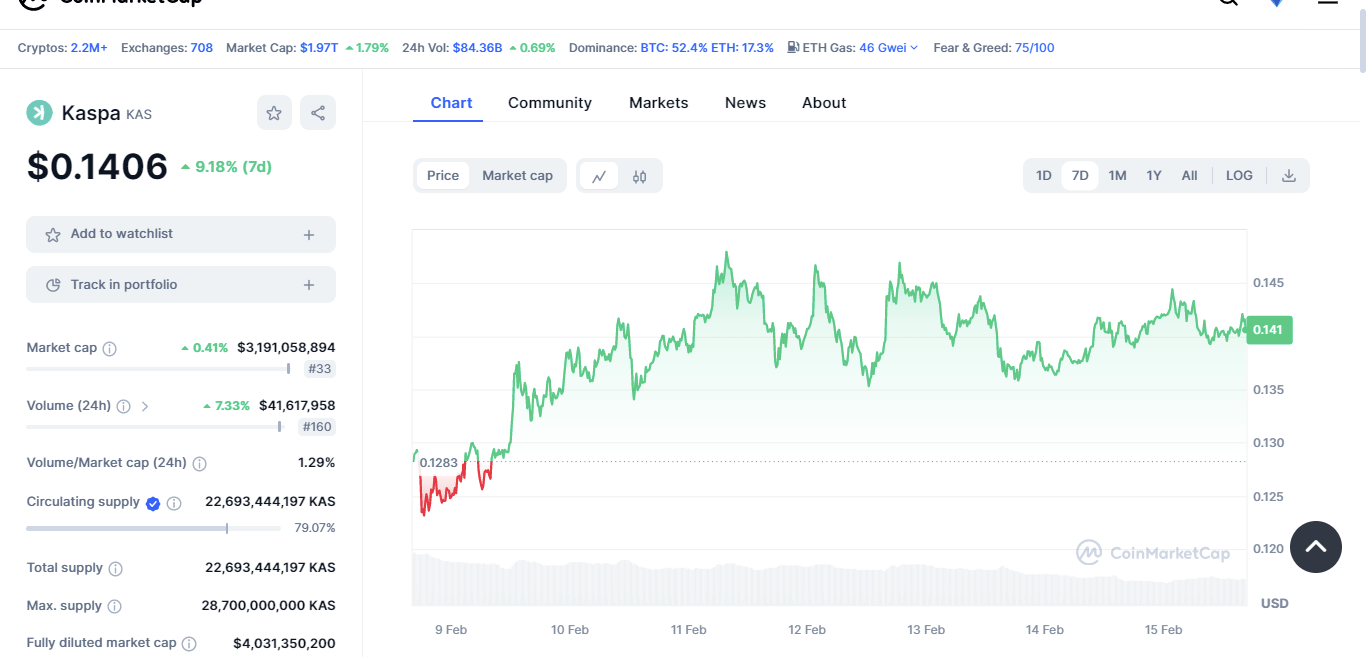Click the BTC: 52.4% ETH: 17.3% dominance link

[707, 48]
